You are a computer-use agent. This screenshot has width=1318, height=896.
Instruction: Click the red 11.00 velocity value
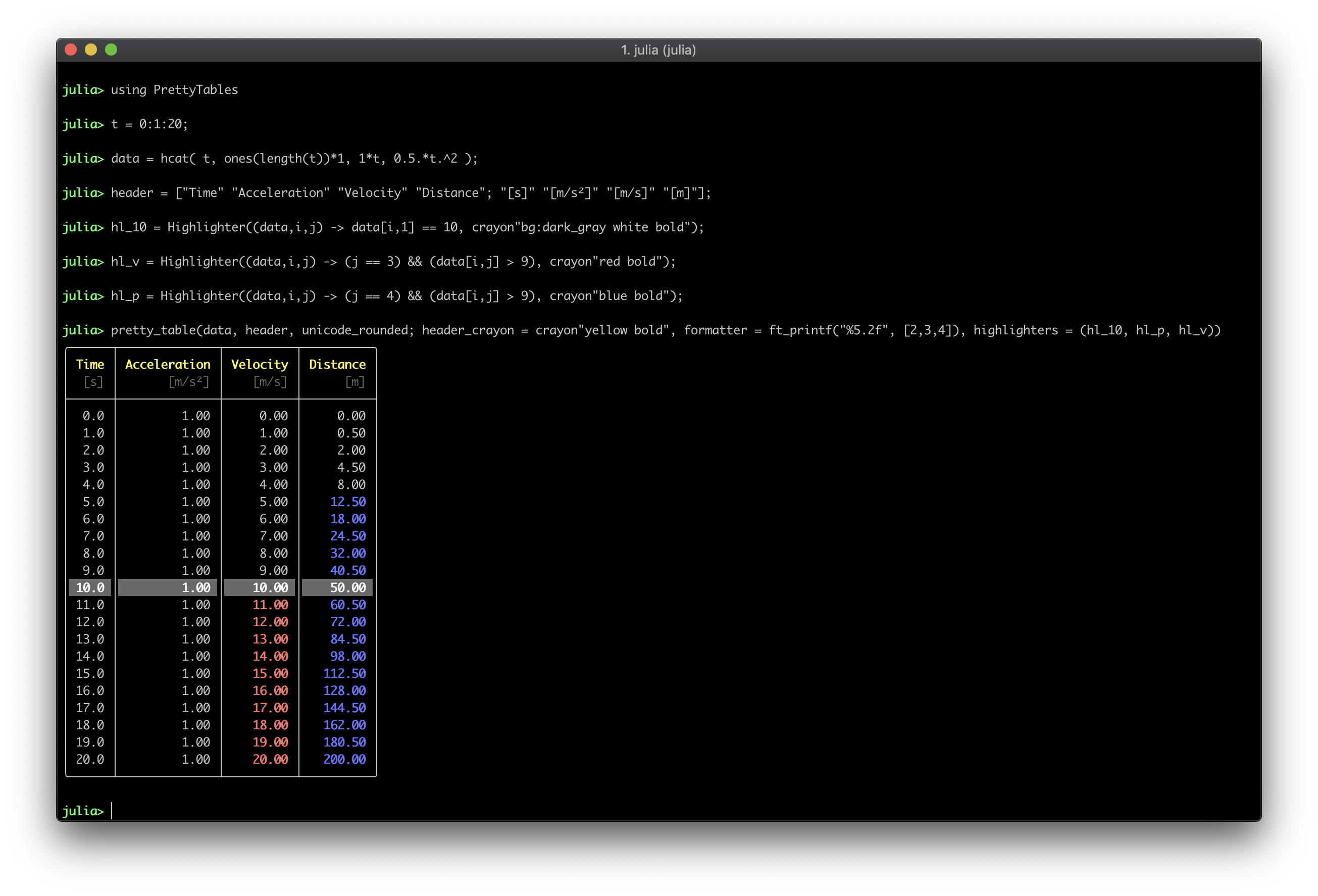click(x=270, y=605)
